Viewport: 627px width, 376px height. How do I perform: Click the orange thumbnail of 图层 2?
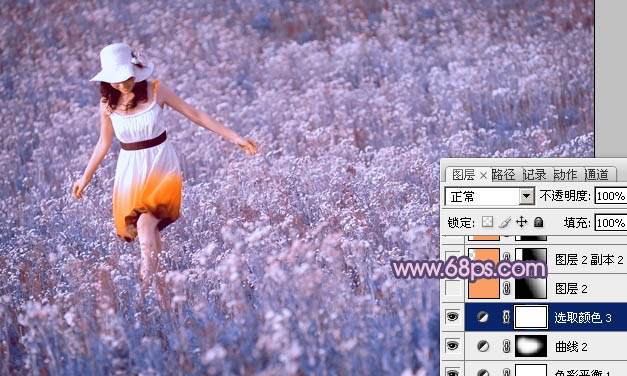[484, 288]
